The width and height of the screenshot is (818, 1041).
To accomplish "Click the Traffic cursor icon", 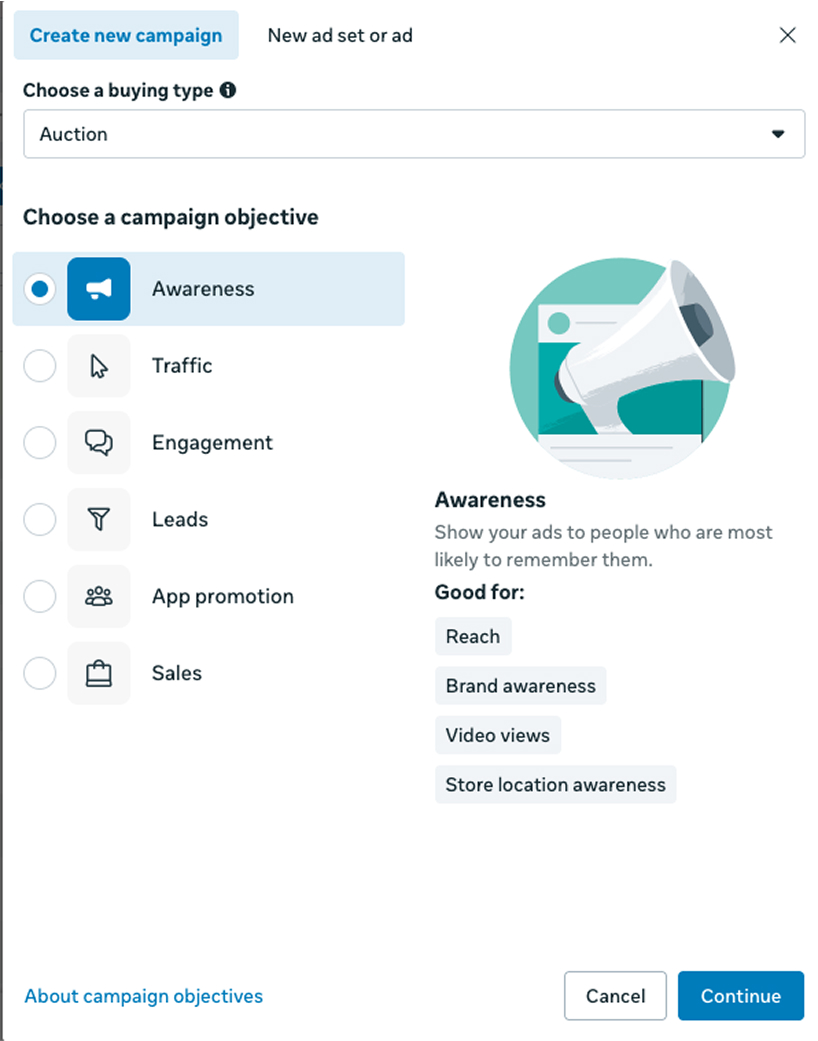I will [x=98, y=366].
